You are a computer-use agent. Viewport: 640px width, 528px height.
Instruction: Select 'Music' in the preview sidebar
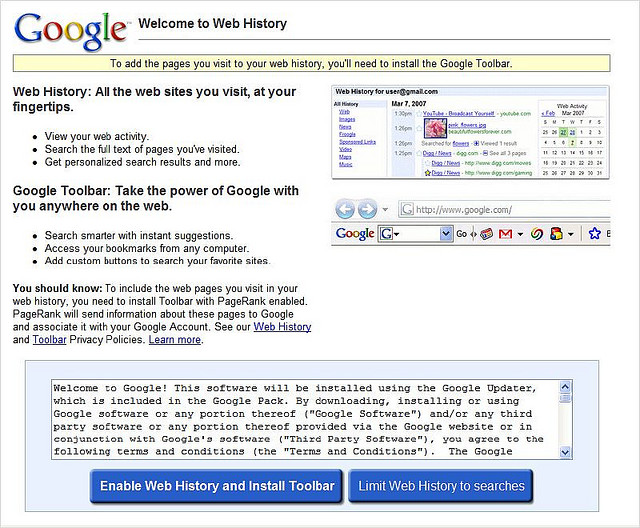[345, 164]
